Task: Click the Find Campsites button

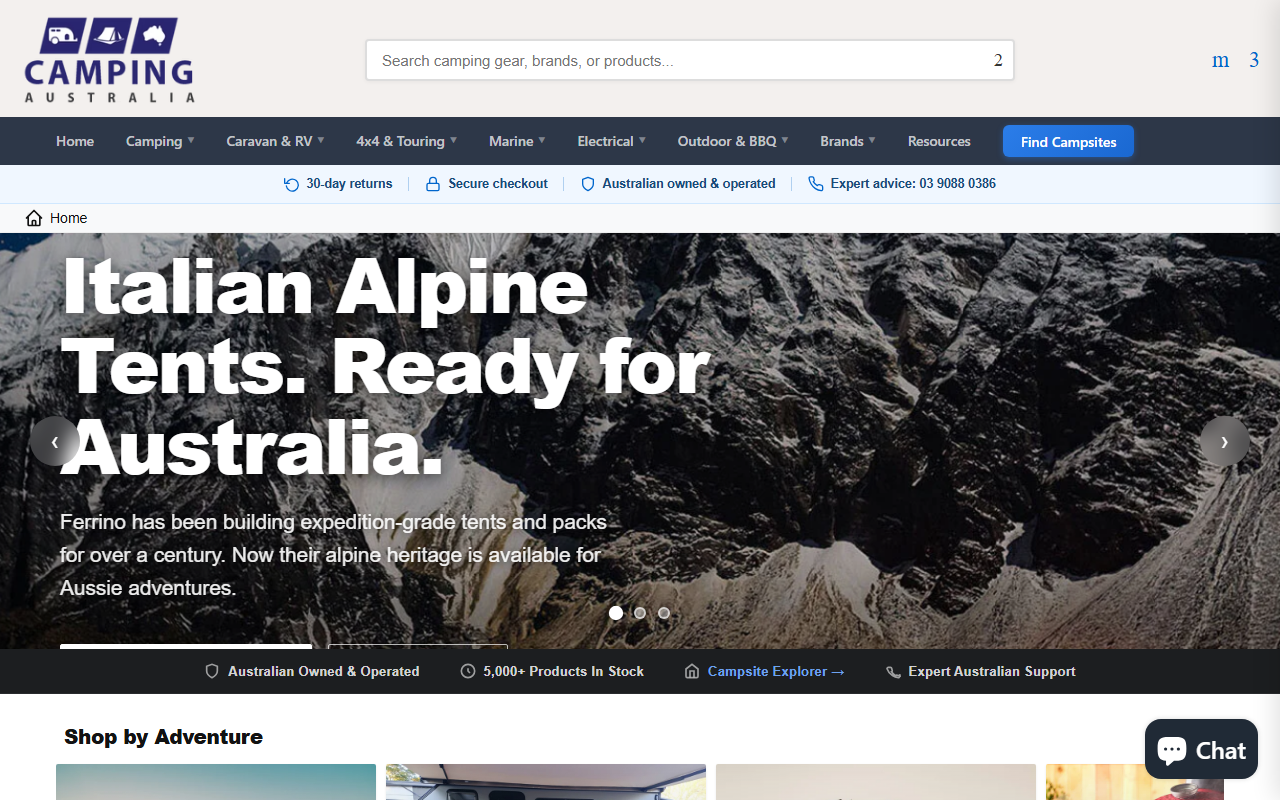Action: coord(1068,142)
